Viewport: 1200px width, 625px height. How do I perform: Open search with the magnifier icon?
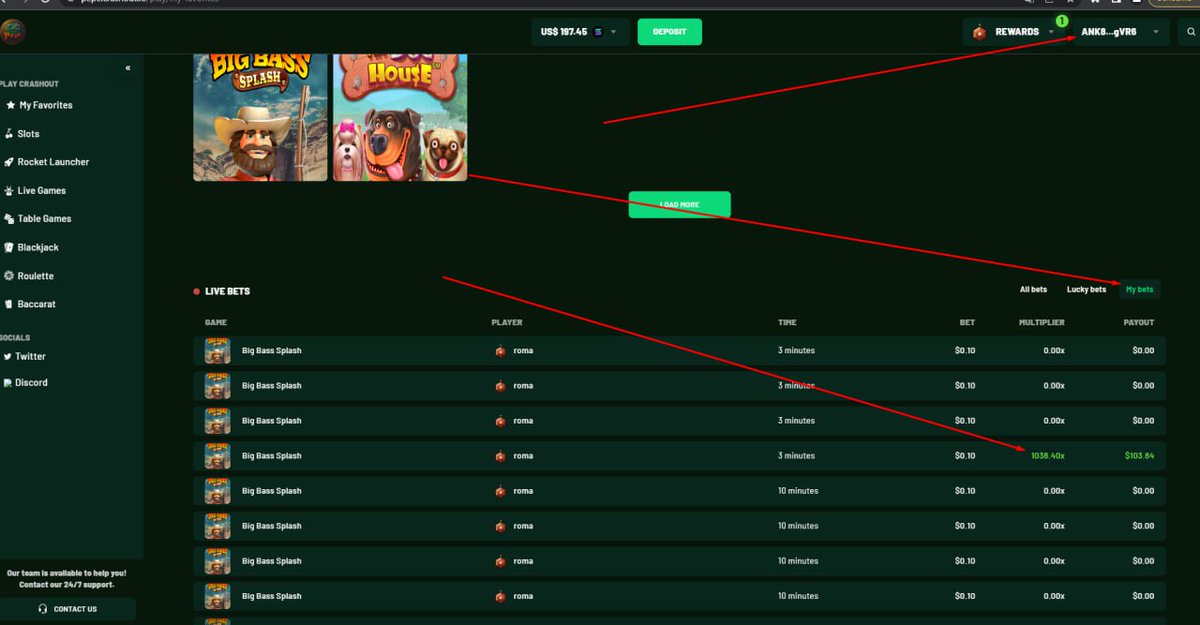pyautogui.click(x=1190, y=32)
